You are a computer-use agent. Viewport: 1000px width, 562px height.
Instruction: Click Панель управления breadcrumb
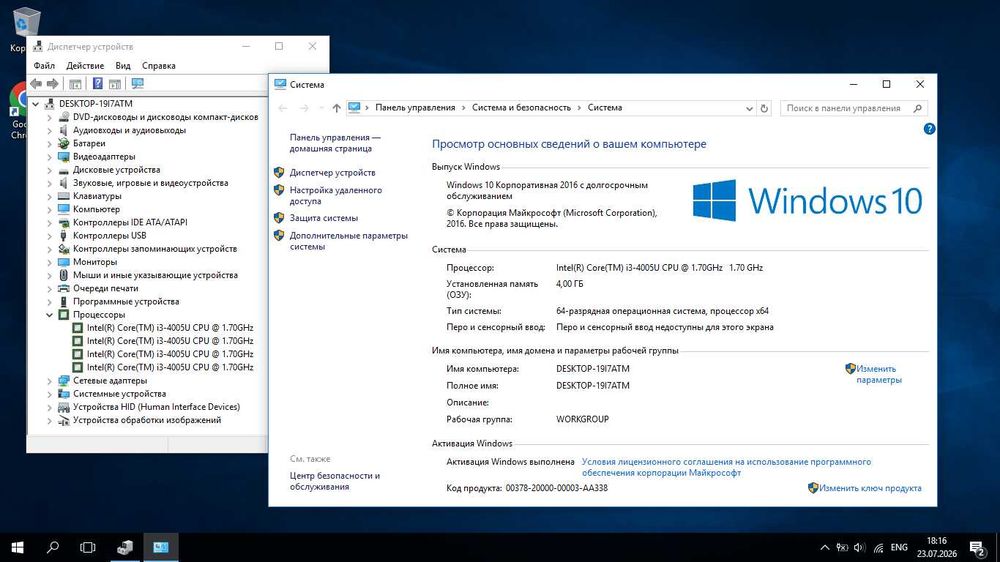pos(415,108)
